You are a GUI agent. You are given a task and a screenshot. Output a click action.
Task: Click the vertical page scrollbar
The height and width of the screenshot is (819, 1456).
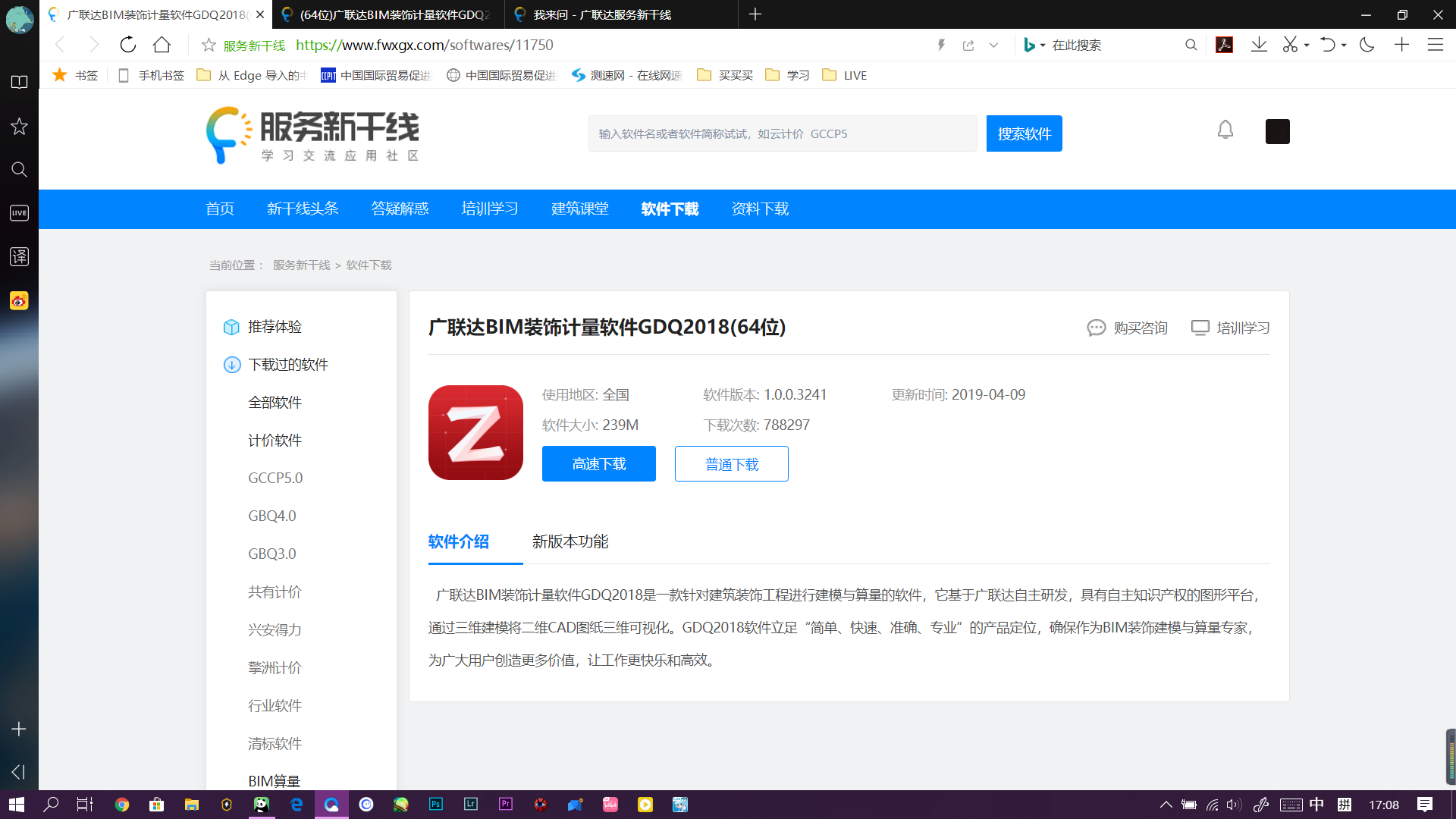1450,756
